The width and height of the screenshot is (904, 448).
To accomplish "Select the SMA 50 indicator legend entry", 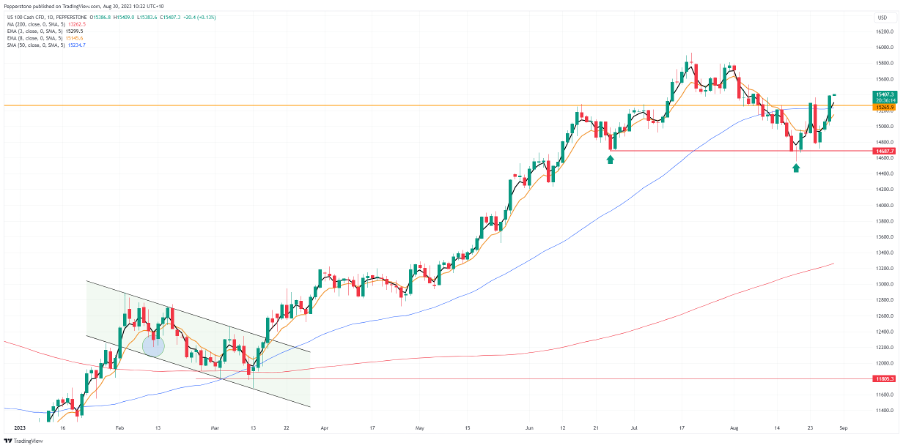I will [x=44, y=44].
